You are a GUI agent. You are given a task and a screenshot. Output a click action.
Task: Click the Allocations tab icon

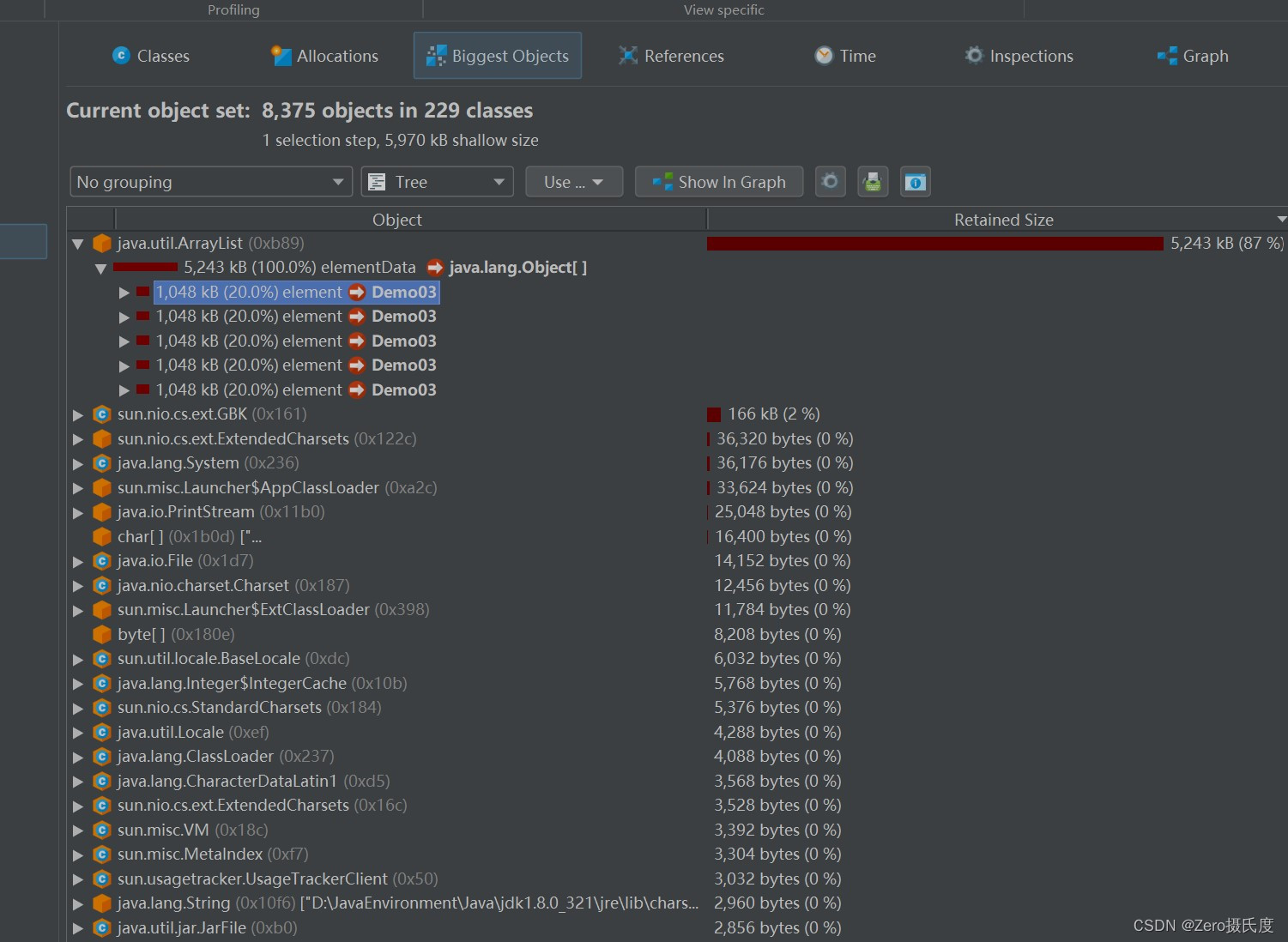[x=281, y=55]
